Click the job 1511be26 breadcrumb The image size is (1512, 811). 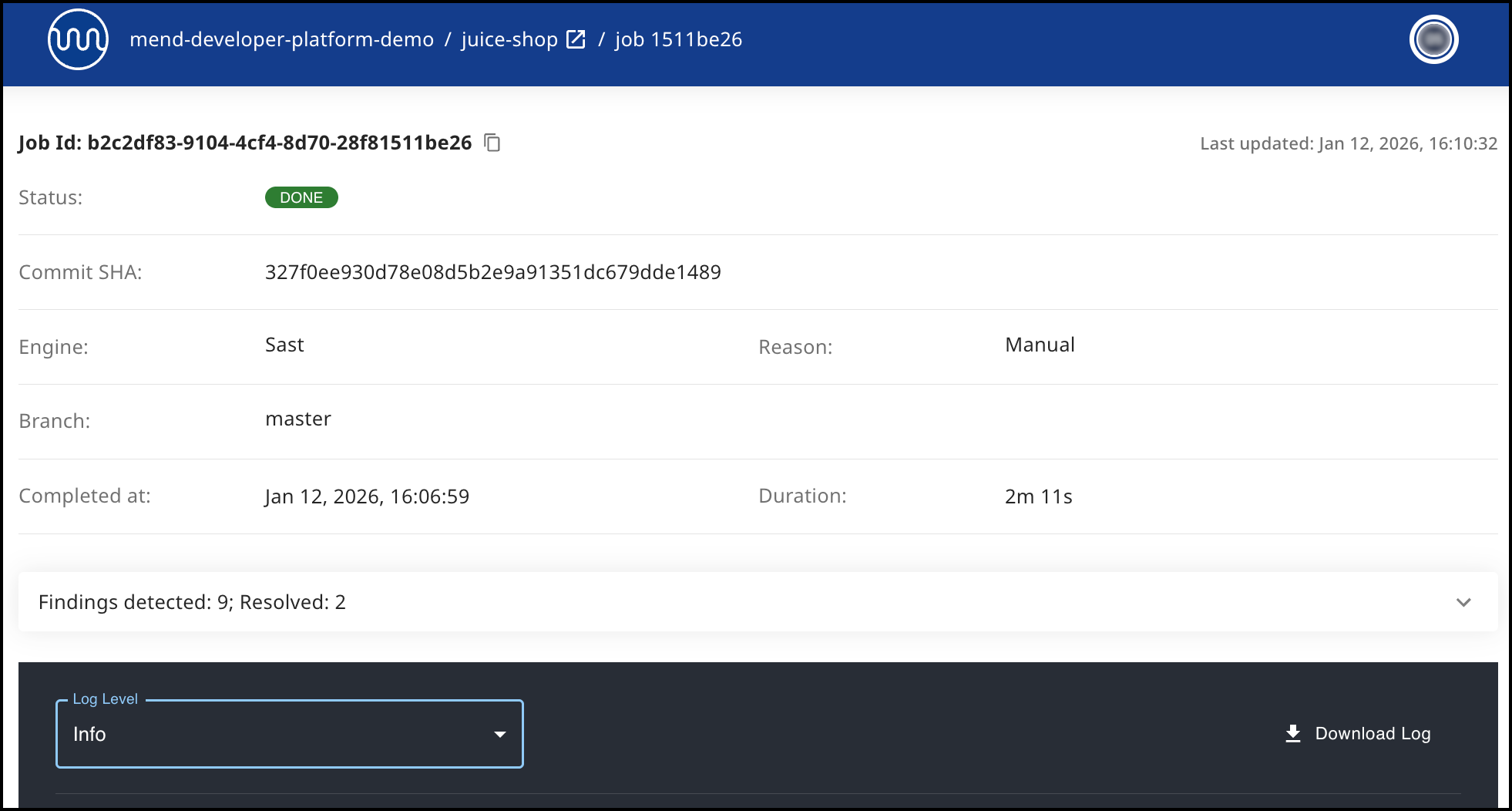tap(678, 39)
